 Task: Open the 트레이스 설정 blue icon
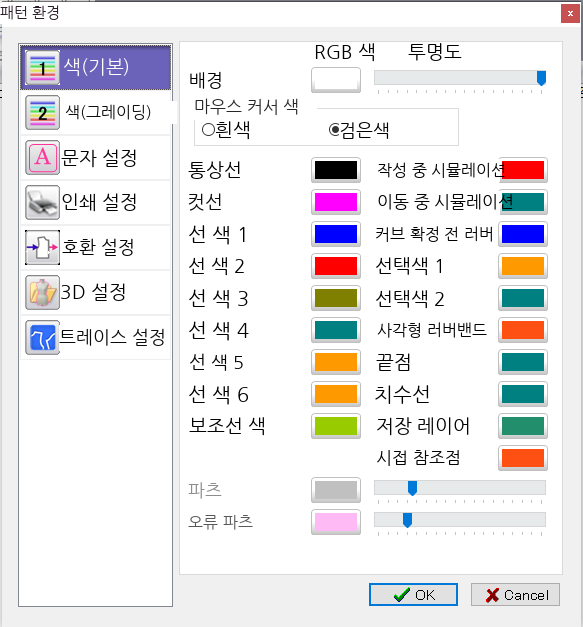(42, 337)
